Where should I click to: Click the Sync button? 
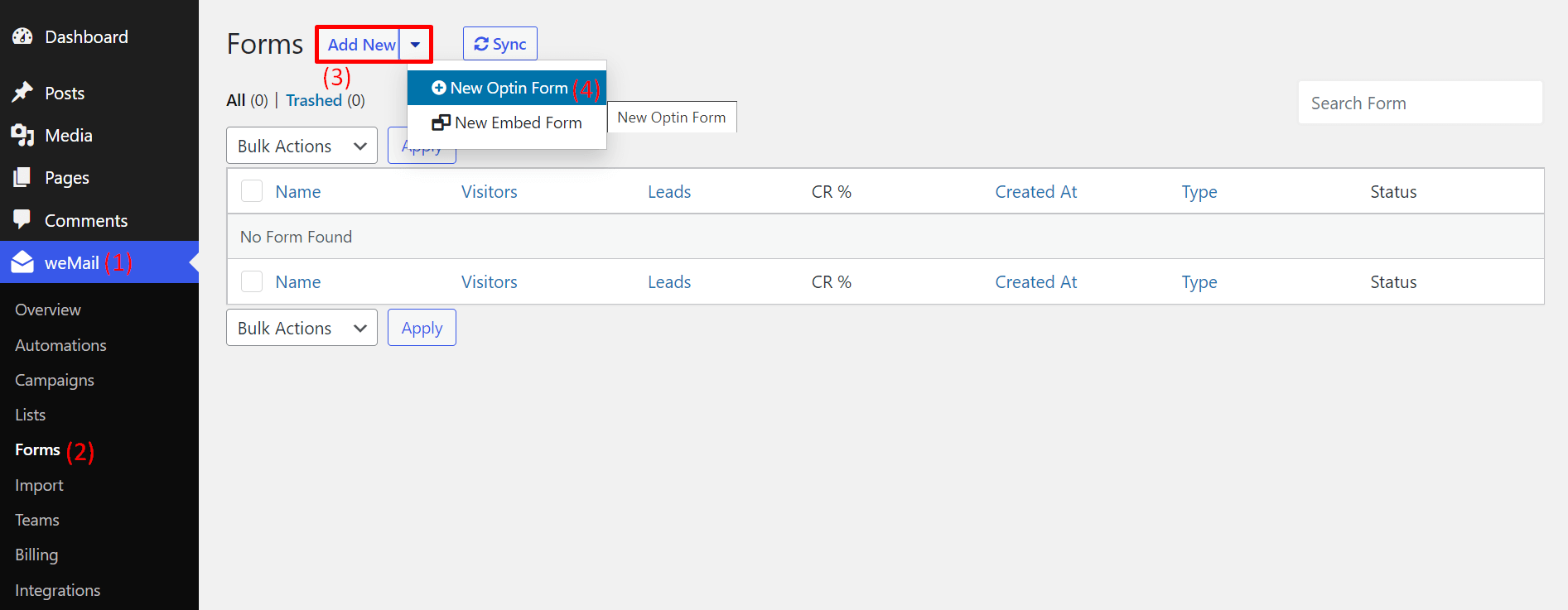coord(500,44)
